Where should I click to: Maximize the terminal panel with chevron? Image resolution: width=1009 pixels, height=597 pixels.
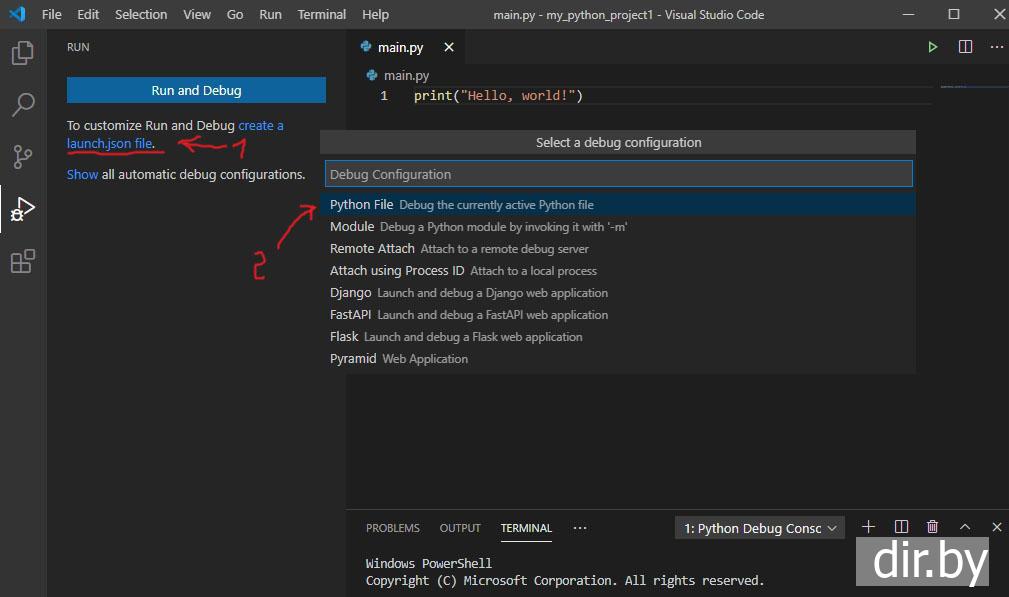965,527
